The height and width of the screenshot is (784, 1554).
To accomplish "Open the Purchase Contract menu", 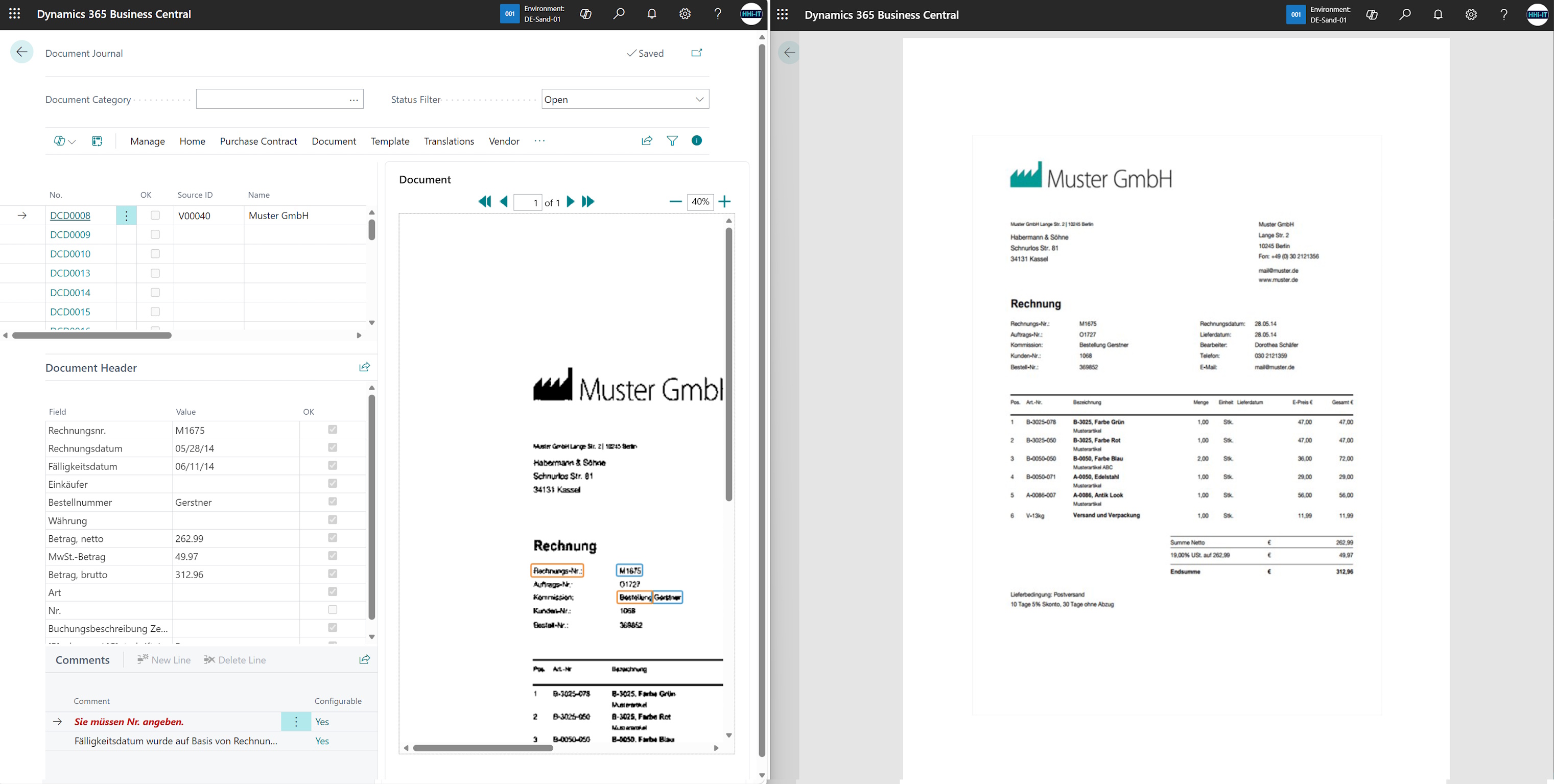I will pyautogui.click(x=258, y=141).
